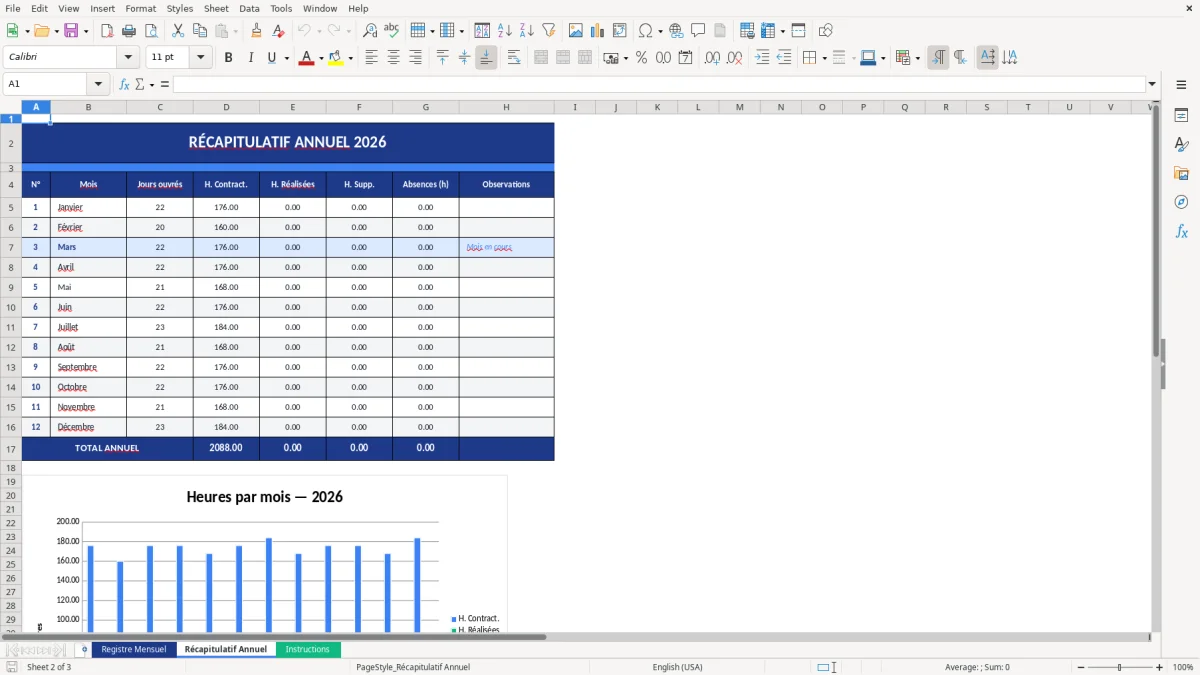
Task: Toggle Bold formatting
Action: tap(229, 58)
